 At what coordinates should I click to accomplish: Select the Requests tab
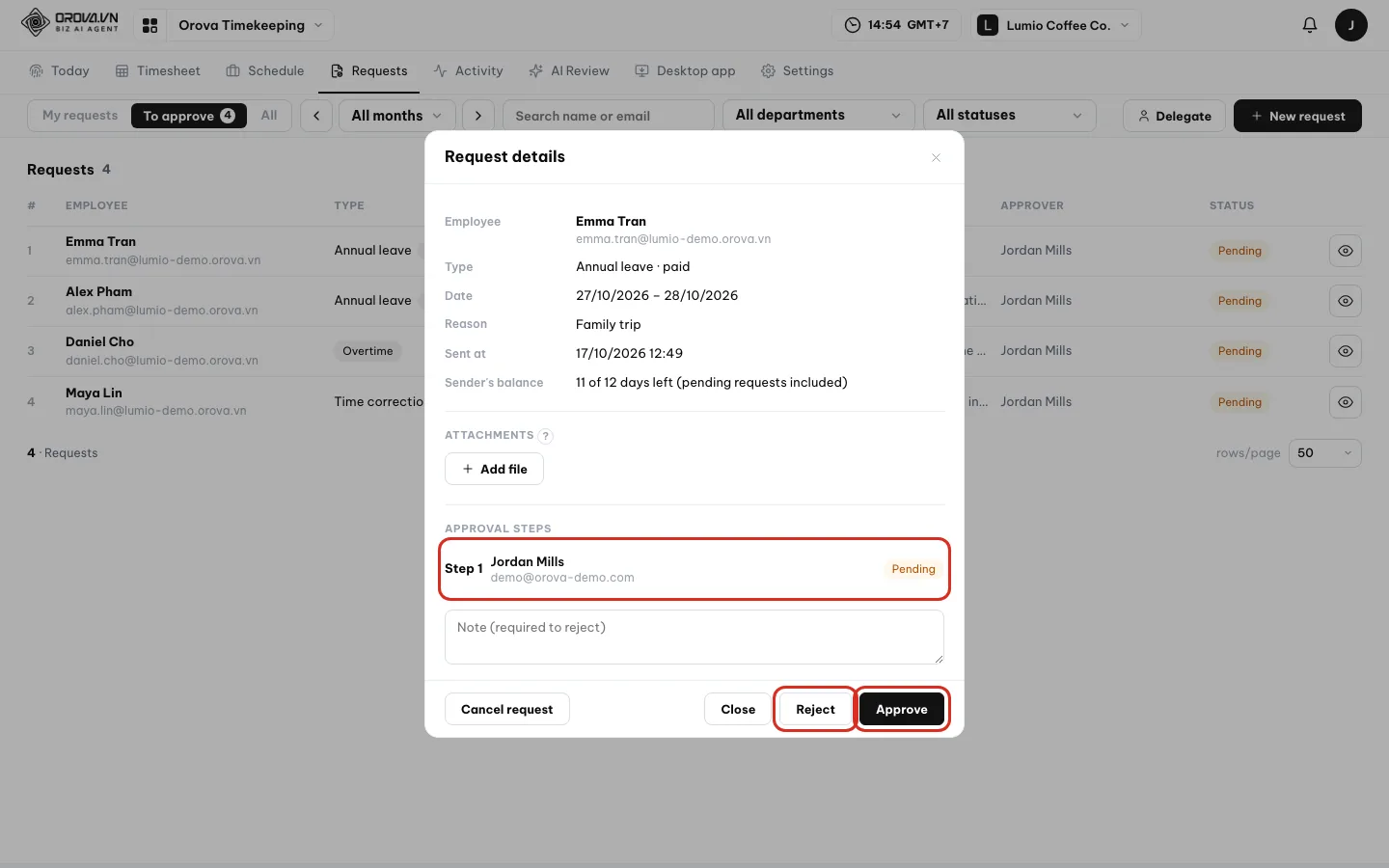368,71
